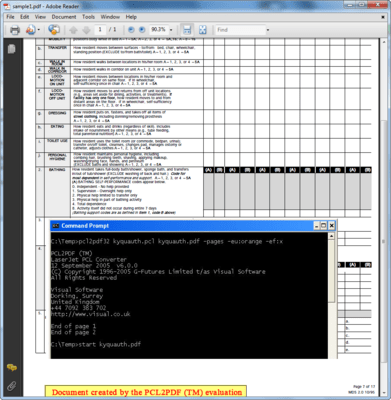Click the Print icon in the toolbar

(15, 30)
